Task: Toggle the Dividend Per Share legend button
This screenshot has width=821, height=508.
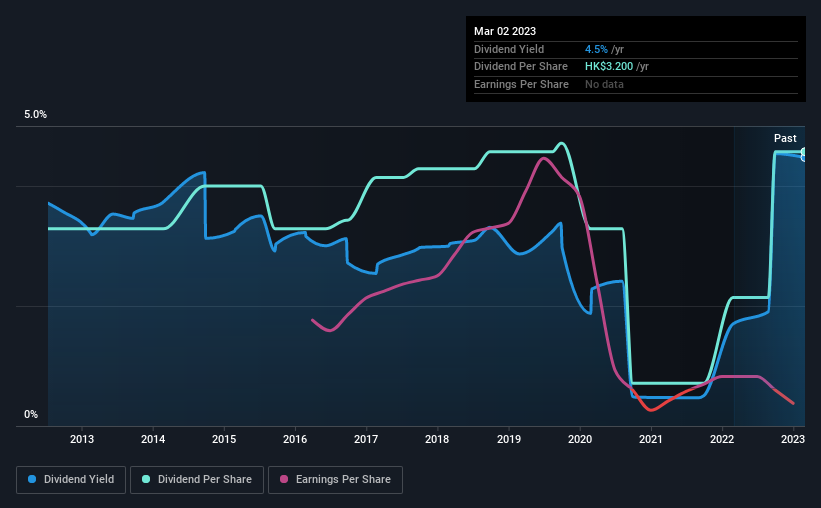Action: (197, 480)
